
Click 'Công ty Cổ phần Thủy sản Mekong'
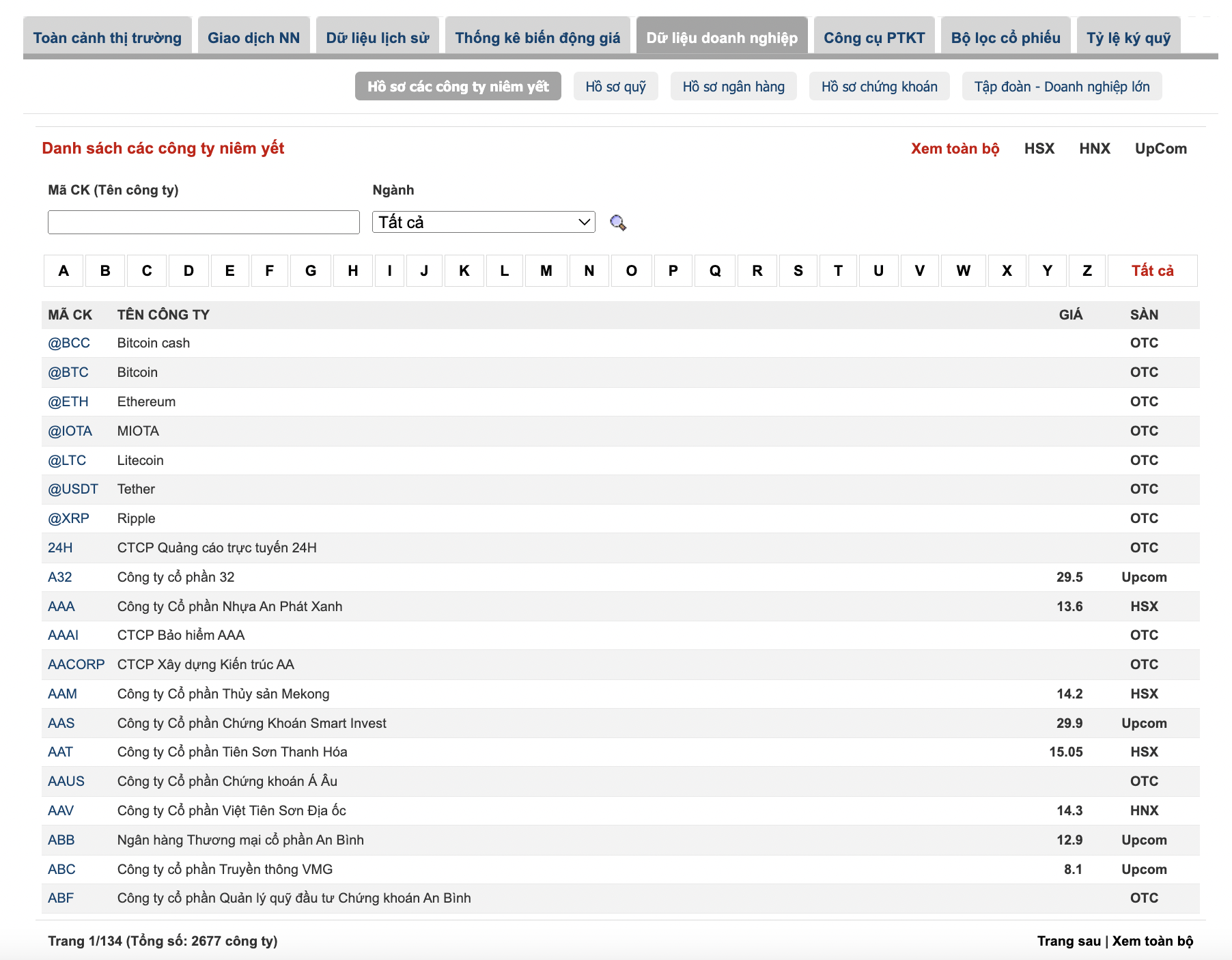pos(223,694)
